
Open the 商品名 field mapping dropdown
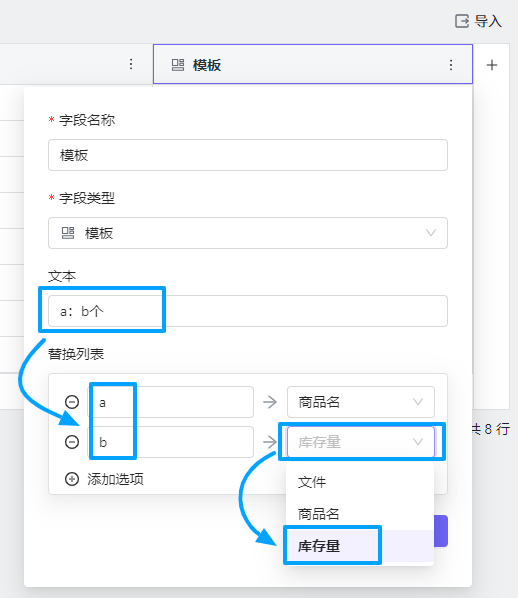click(x=361, y=402)
